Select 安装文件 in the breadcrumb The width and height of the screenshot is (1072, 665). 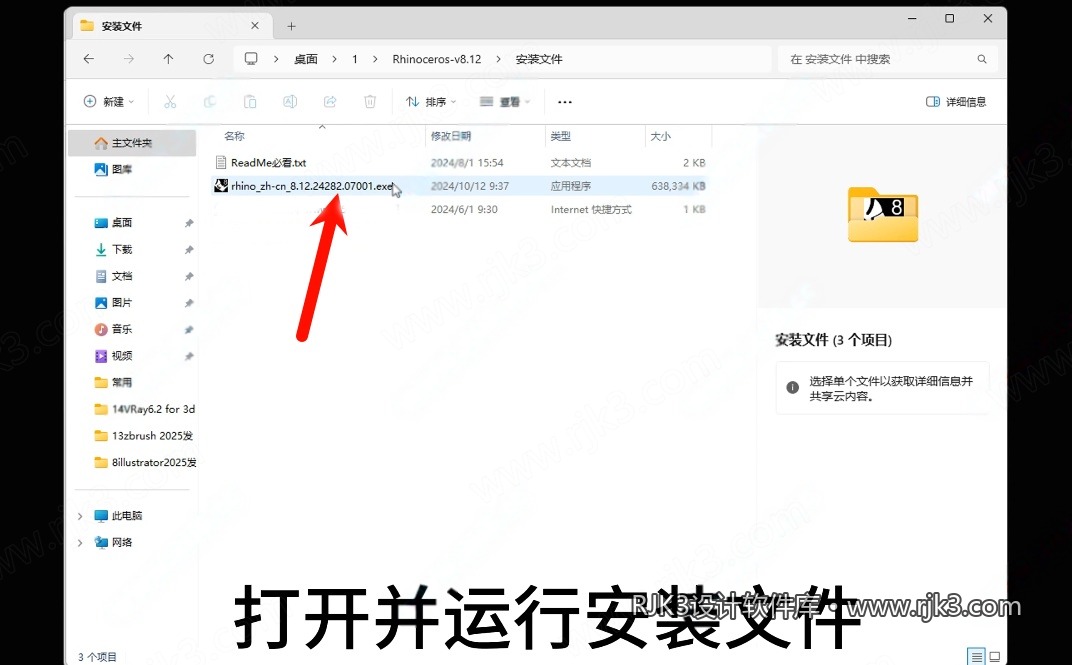pyautogui.click(x=539, y=59)
